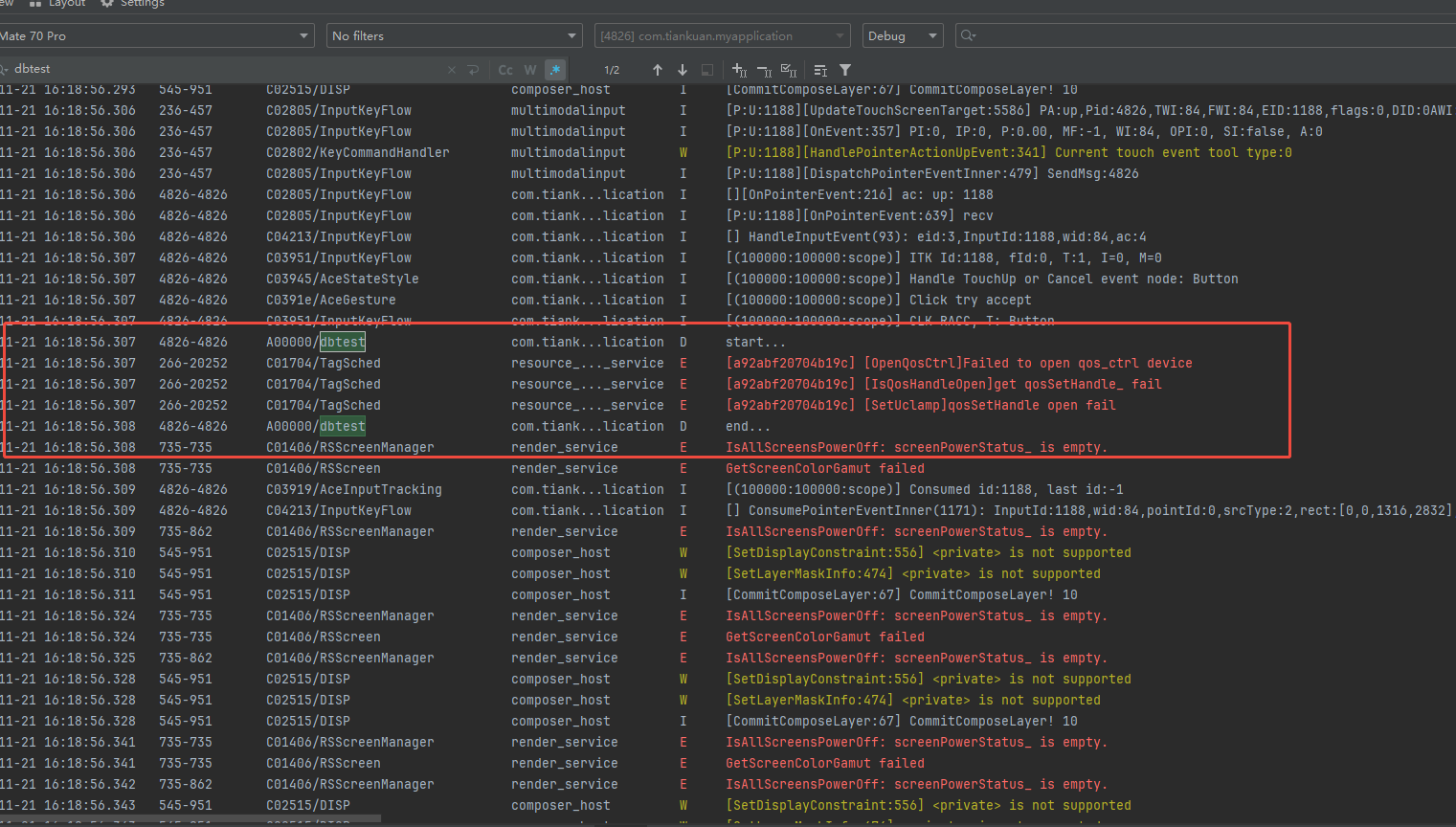Open the Mate 70 Pro device dropdown
Screen dimensions: 1456x827
(x=155, y=36)
